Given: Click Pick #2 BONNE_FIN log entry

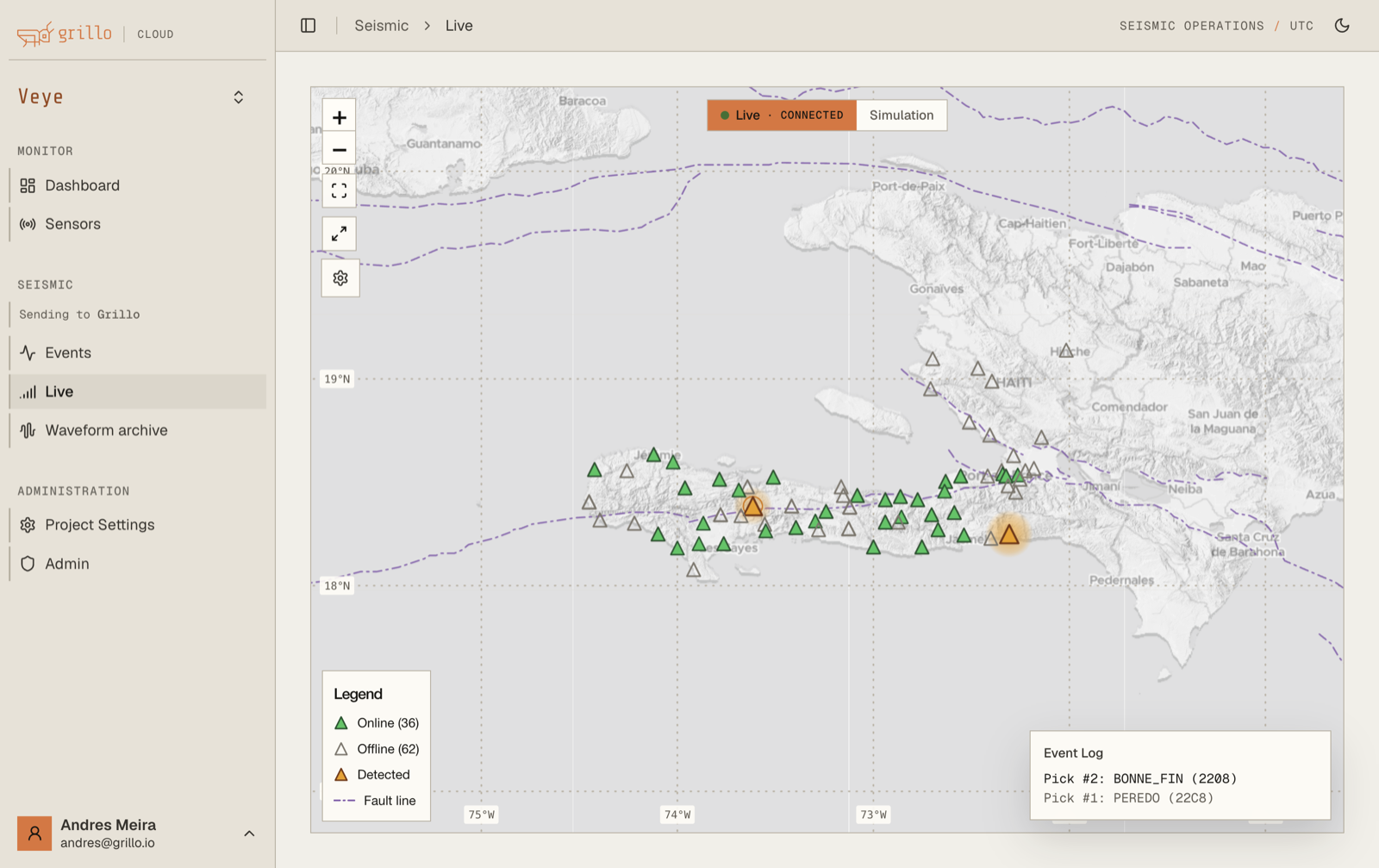Looking at the screenshot, I should (x=1139, y=778).
